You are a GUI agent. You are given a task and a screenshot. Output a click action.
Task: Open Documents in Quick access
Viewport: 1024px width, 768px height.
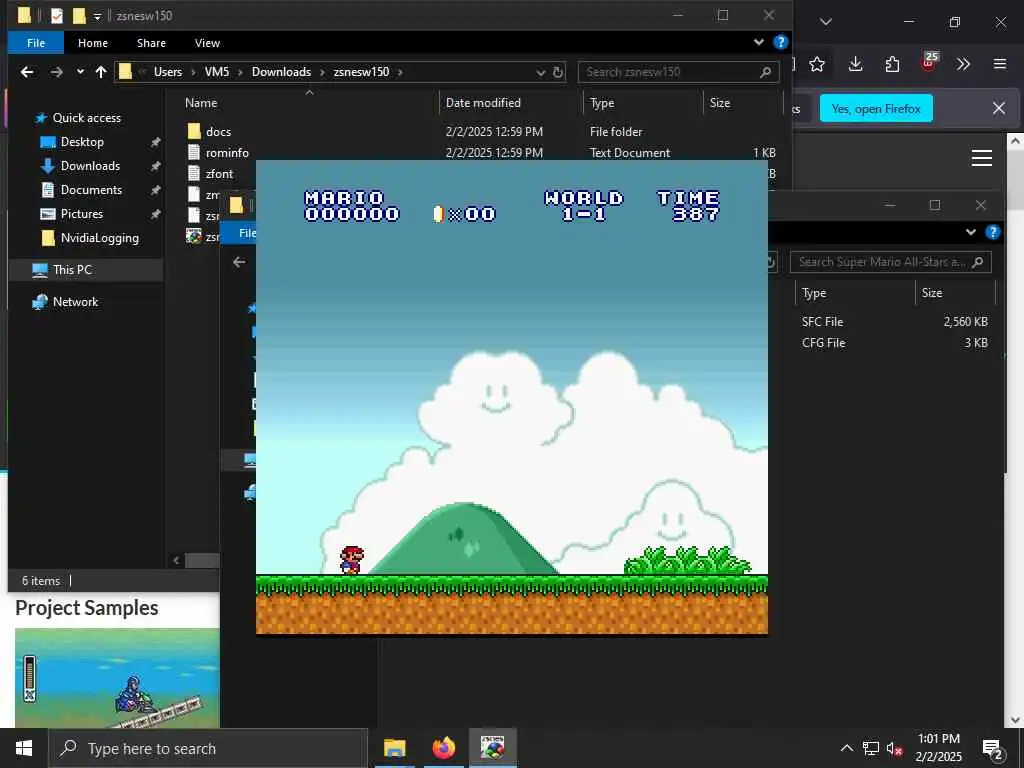(x=91, y=190)
